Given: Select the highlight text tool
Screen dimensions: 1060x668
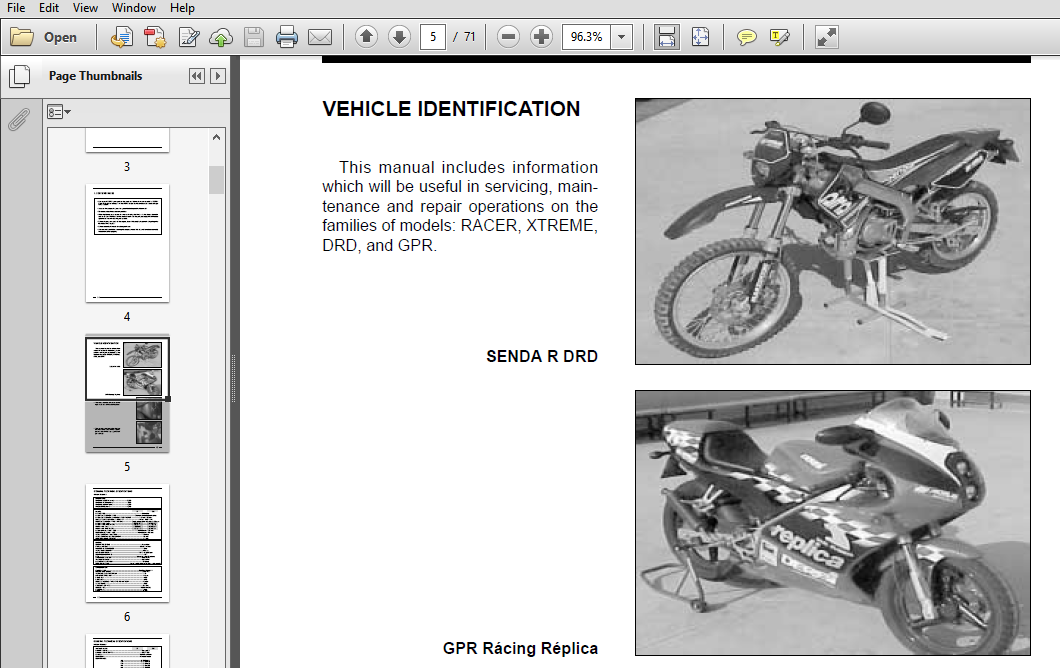Looking at the screenshot, I should (779, 37).
